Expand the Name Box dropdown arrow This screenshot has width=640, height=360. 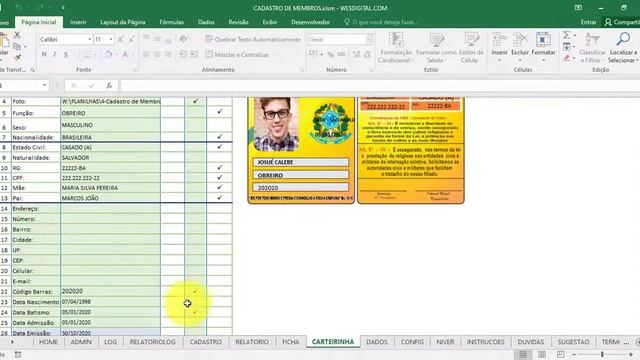click(44, 85)
